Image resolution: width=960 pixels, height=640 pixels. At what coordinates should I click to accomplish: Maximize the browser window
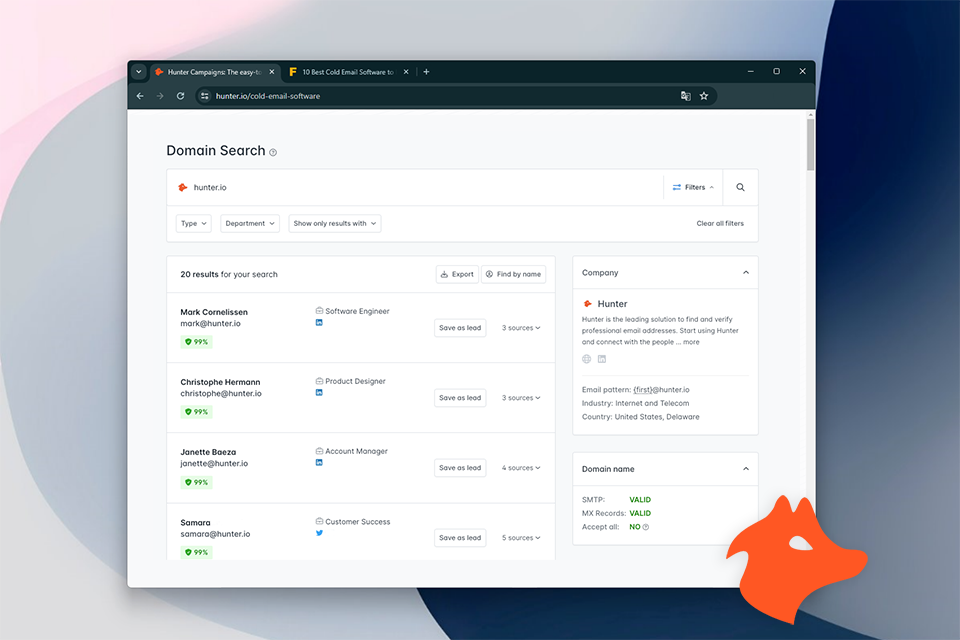click(776, 72)
